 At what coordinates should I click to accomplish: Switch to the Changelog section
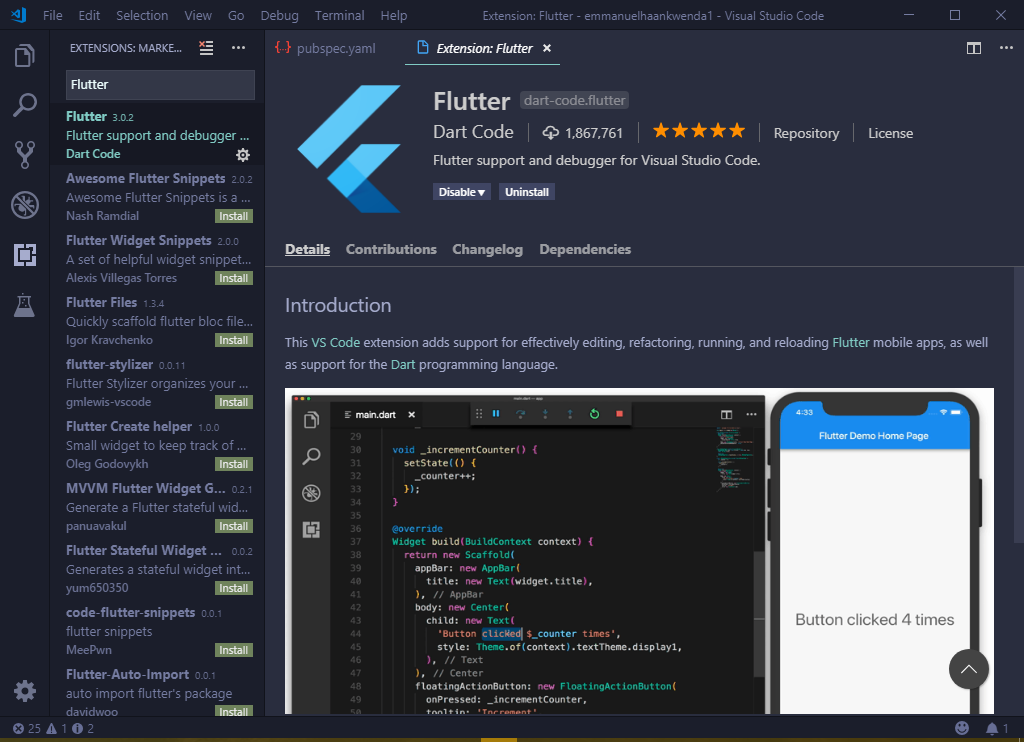(487, 249)
